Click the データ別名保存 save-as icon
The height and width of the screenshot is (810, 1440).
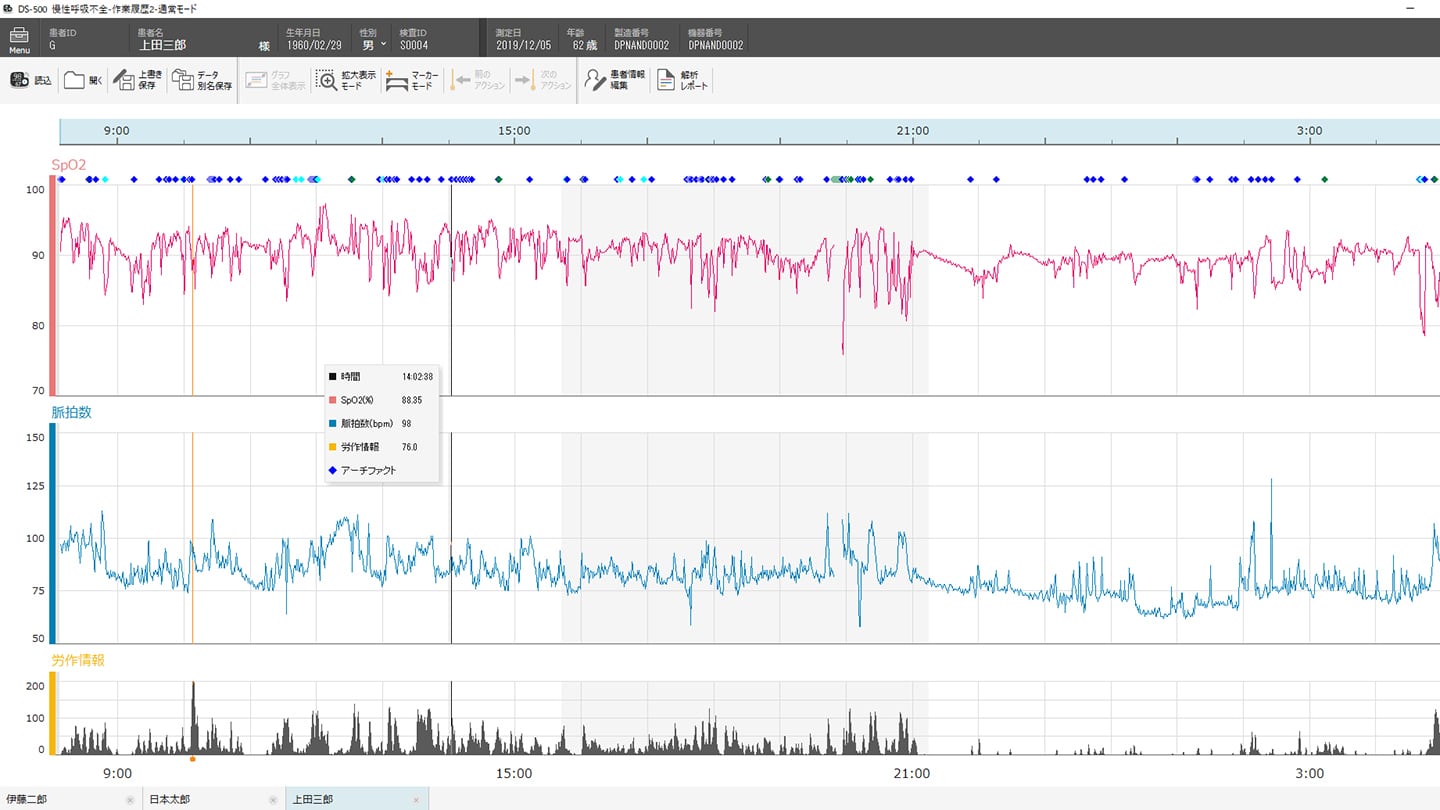(181, 80)
